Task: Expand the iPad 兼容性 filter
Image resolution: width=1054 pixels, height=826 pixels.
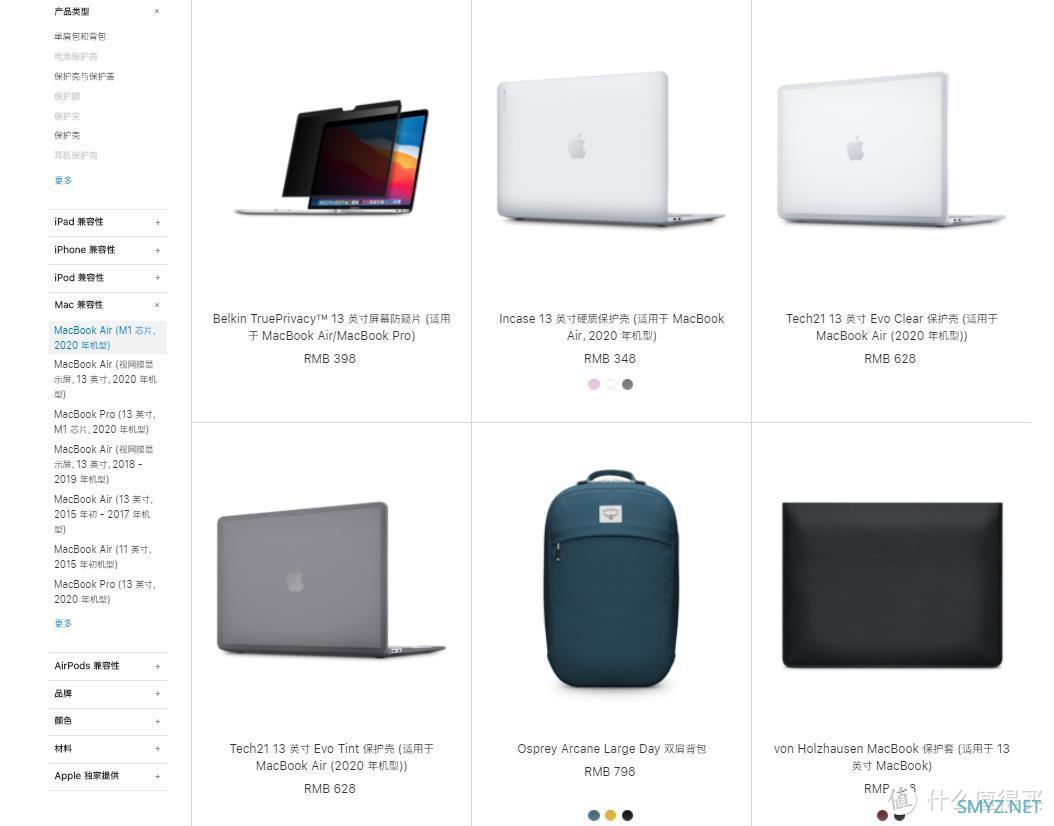Action: (x=108, y=222)
